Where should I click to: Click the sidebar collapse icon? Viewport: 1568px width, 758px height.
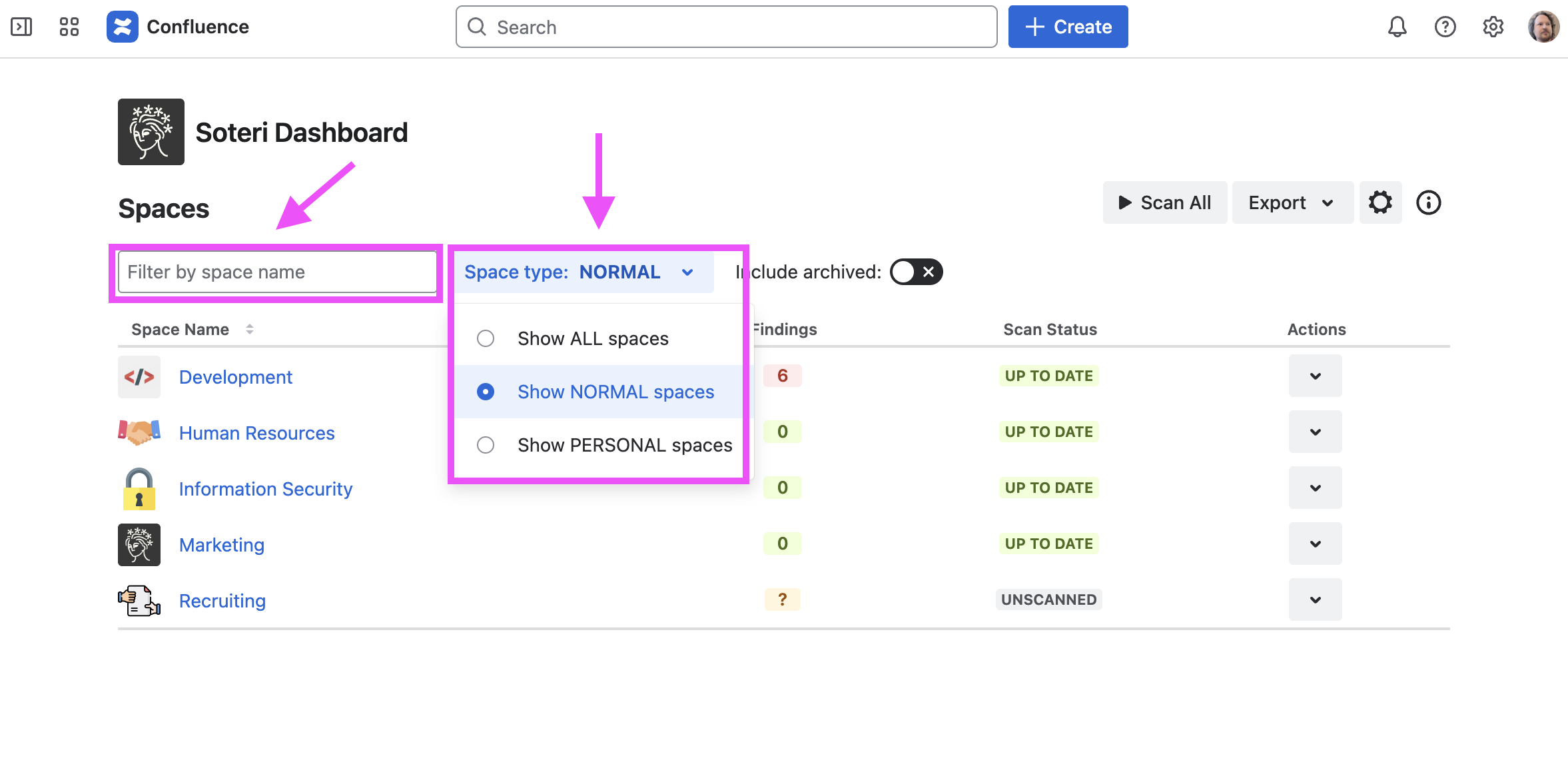click(x=21, y=27)
